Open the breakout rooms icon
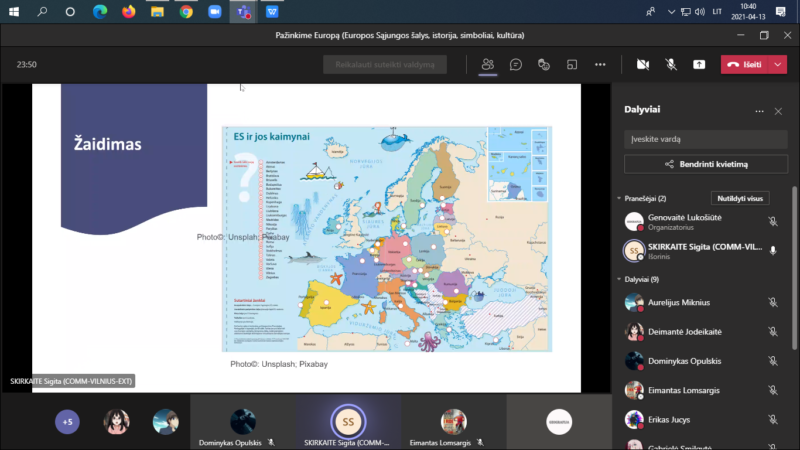 click(x=572, y=64)
